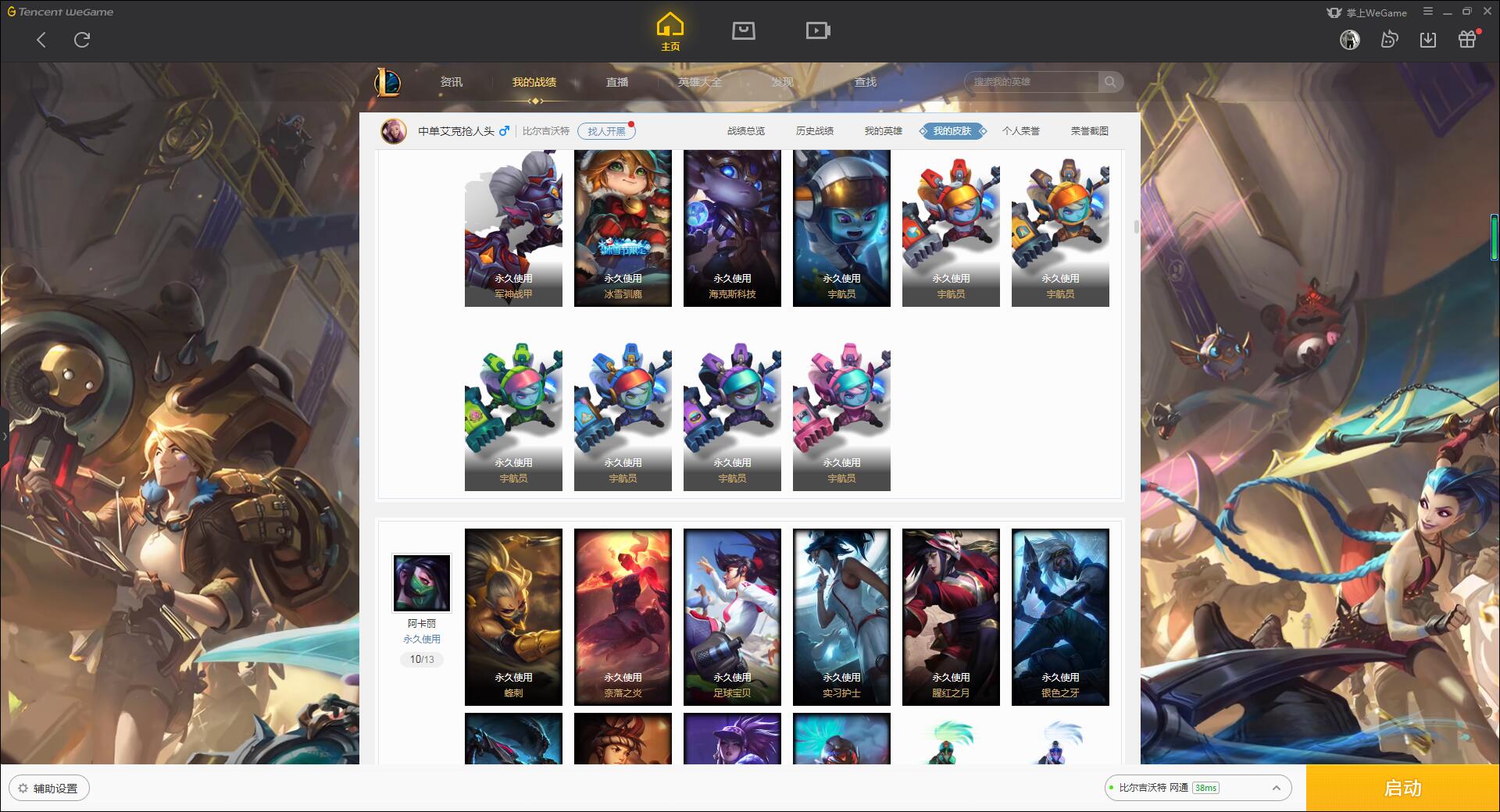Open the 发现 nav tab
Viewport: 1500px width, 812px height.
tap(783, 82)
